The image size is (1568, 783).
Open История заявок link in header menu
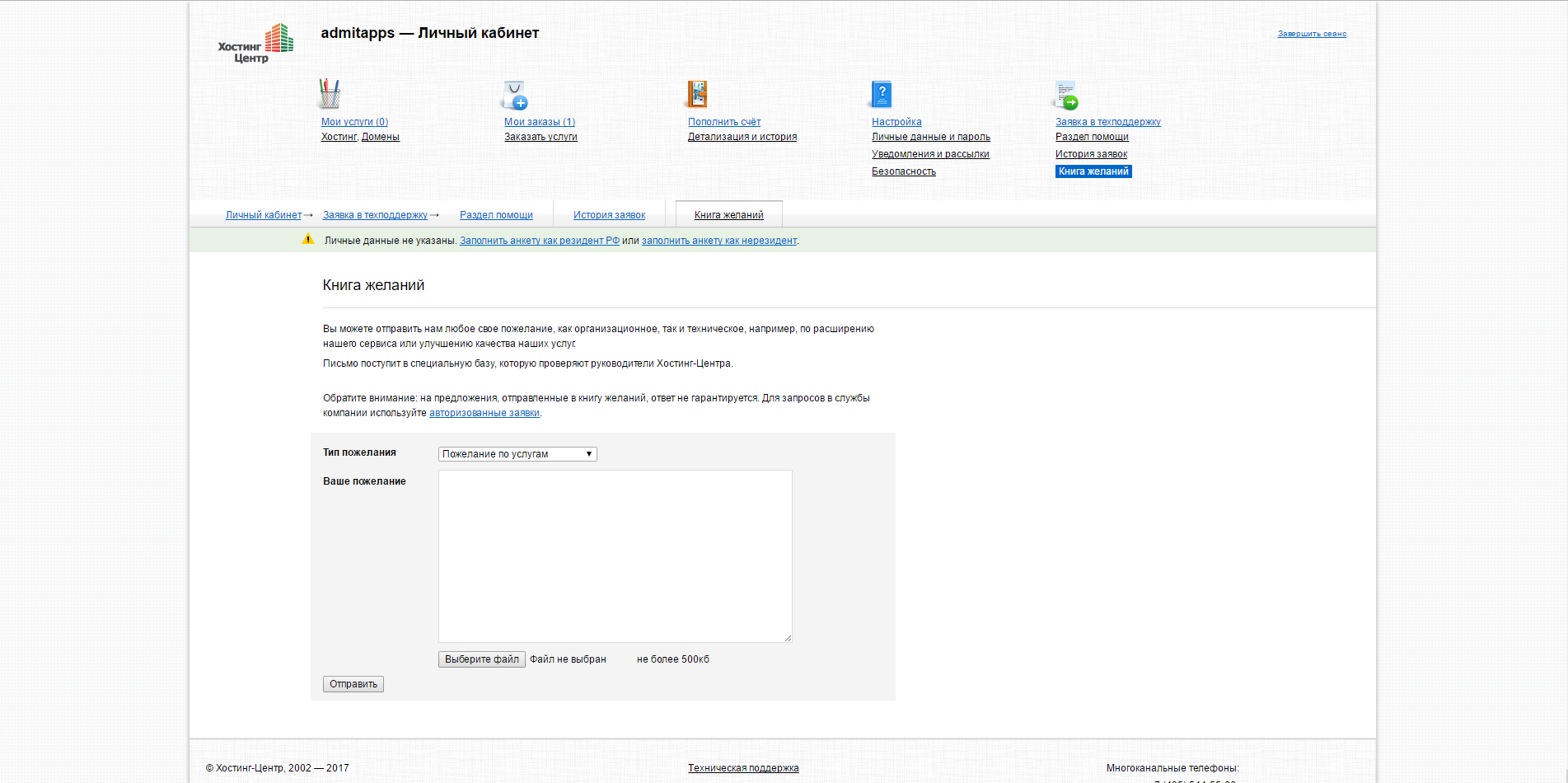pos(1091,154)
